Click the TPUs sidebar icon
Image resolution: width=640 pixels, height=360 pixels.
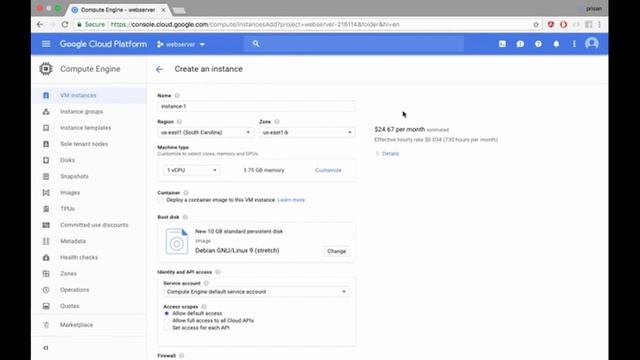coord(46,209)
